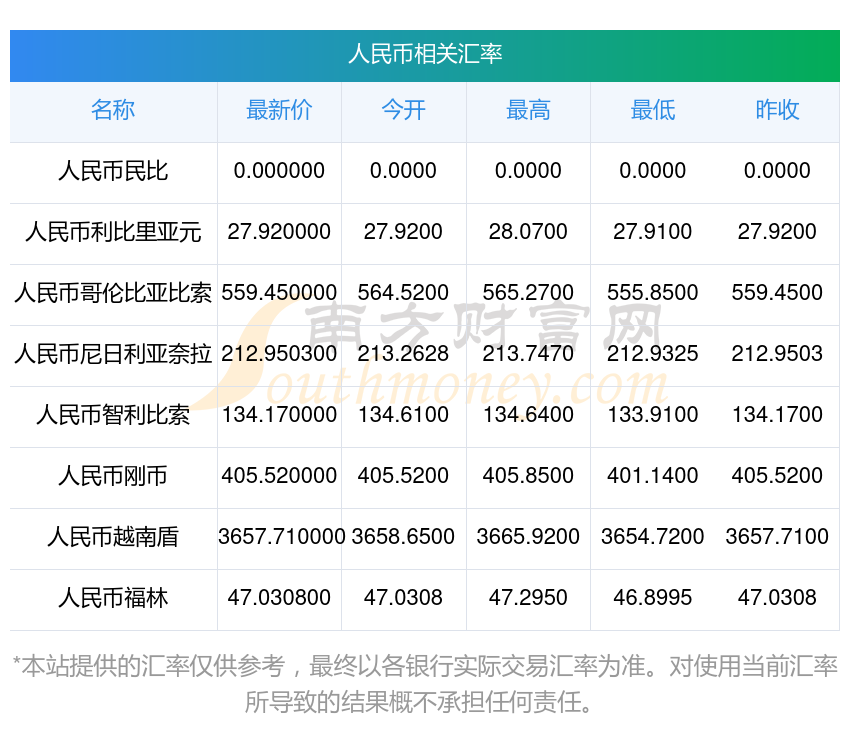Click previous close 212.9503

pos(777,354)
